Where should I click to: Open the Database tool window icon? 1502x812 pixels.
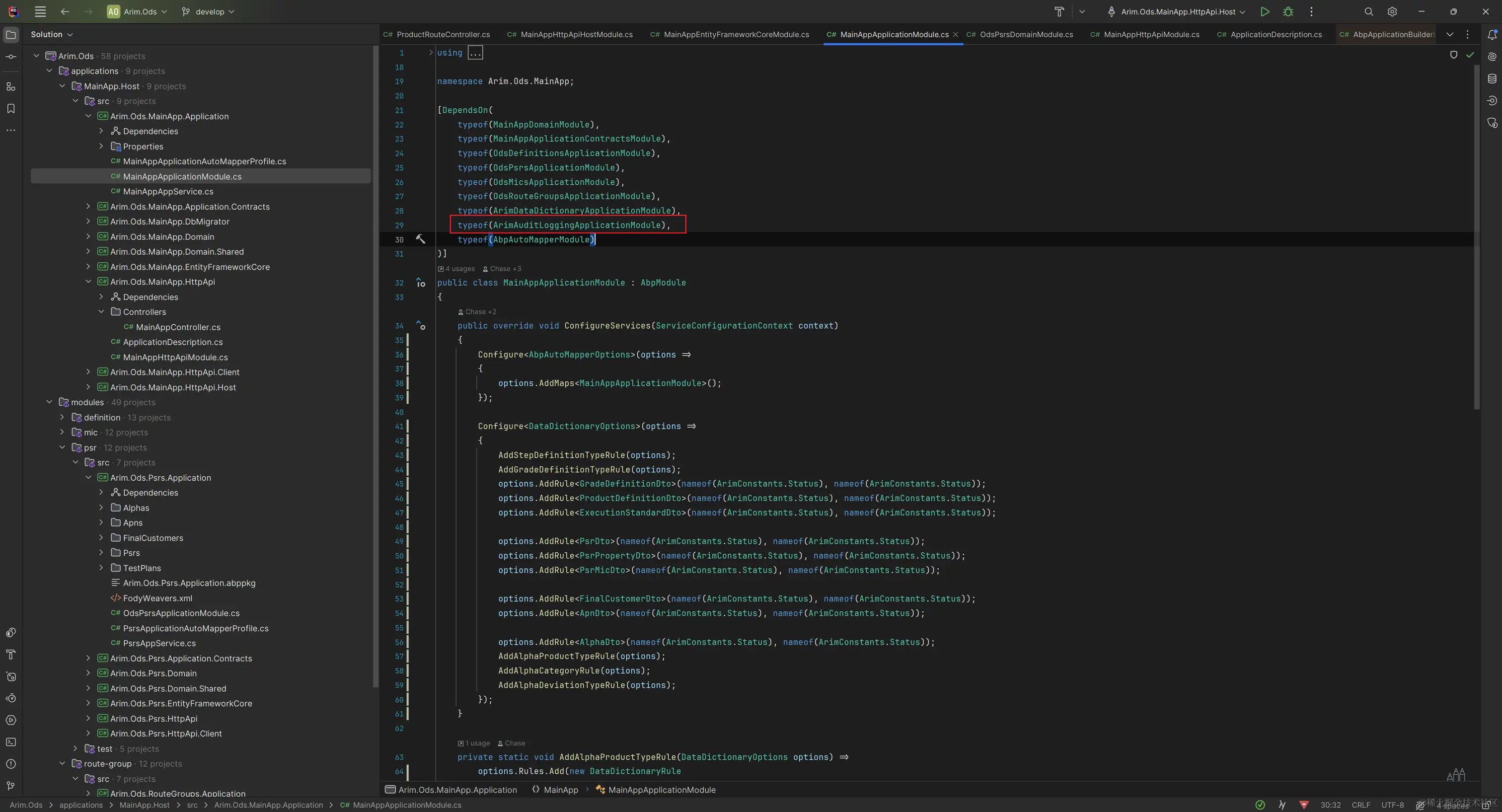1492,78
